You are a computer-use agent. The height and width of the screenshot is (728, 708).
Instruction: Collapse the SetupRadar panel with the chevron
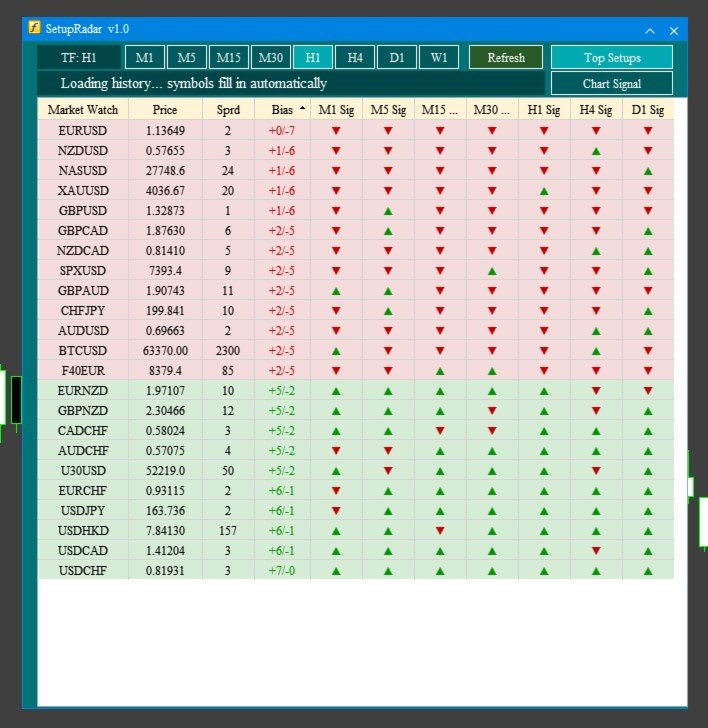650,31
